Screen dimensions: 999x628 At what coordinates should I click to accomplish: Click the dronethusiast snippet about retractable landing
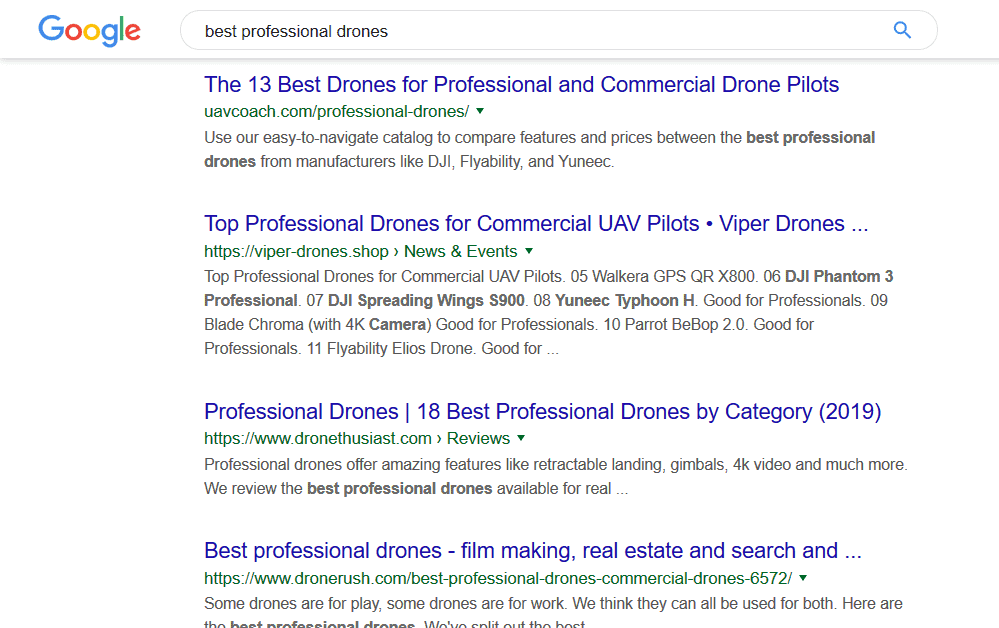[555, 476]
